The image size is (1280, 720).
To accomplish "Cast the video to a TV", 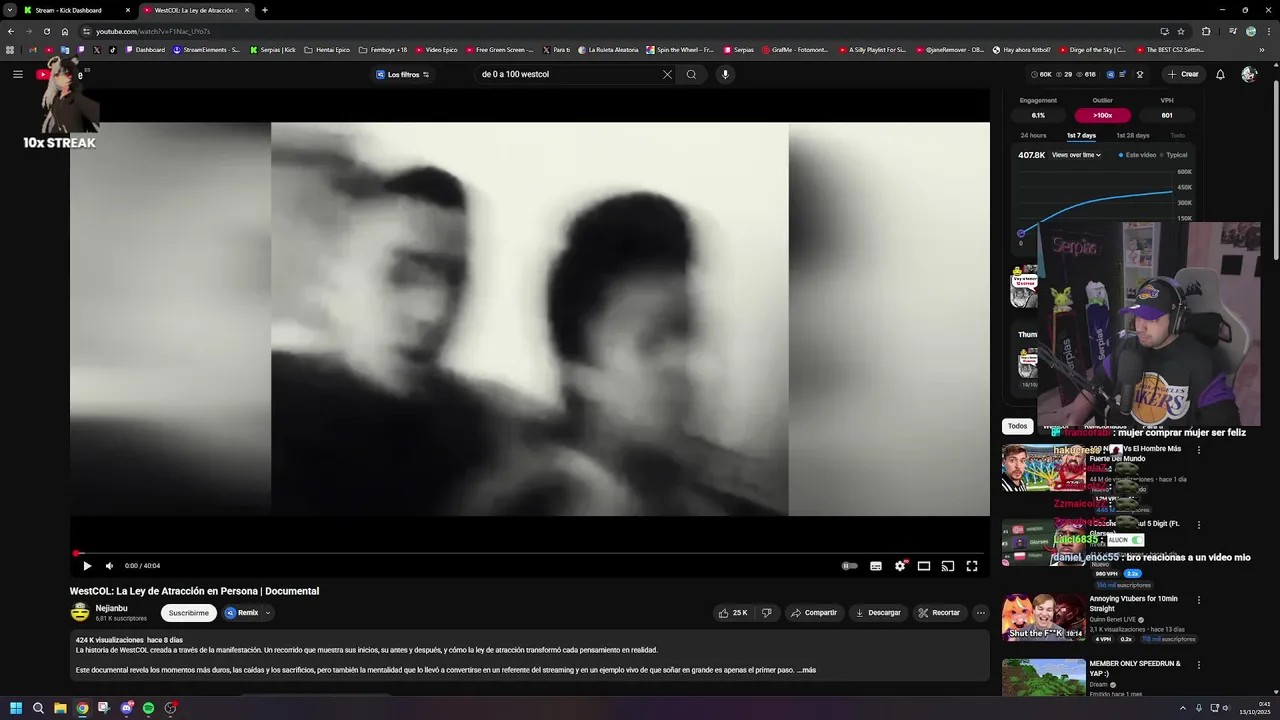I will coord(948,566).
